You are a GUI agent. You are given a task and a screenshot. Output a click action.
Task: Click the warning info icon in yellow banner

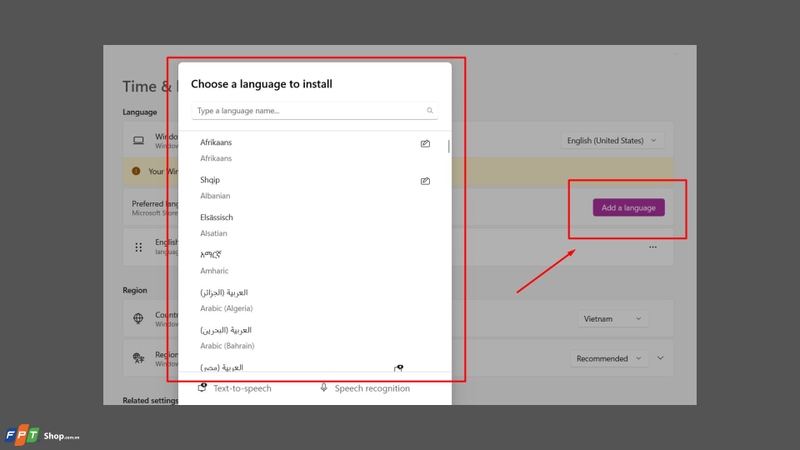click(x=136, y=171)
